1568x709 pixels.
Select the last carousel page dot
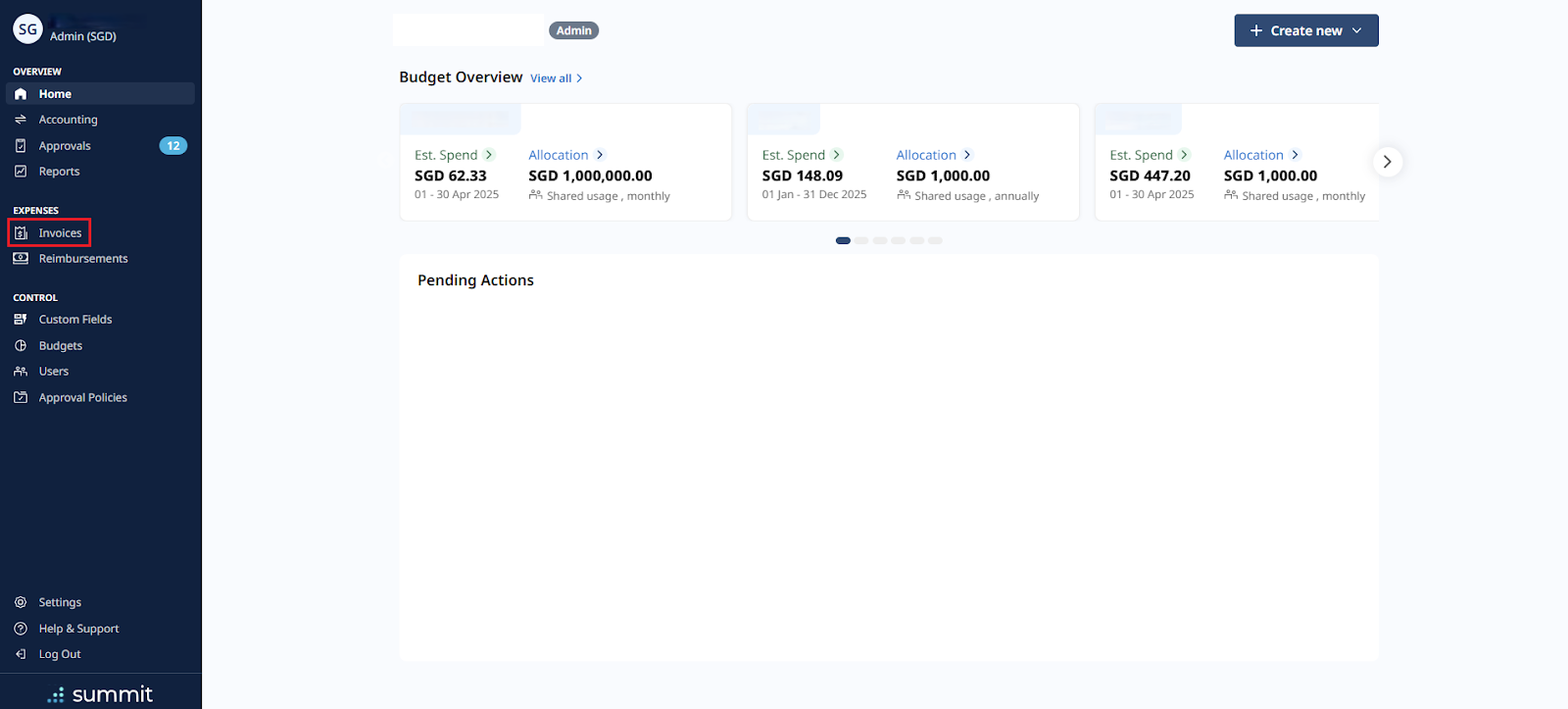point(936,240)
